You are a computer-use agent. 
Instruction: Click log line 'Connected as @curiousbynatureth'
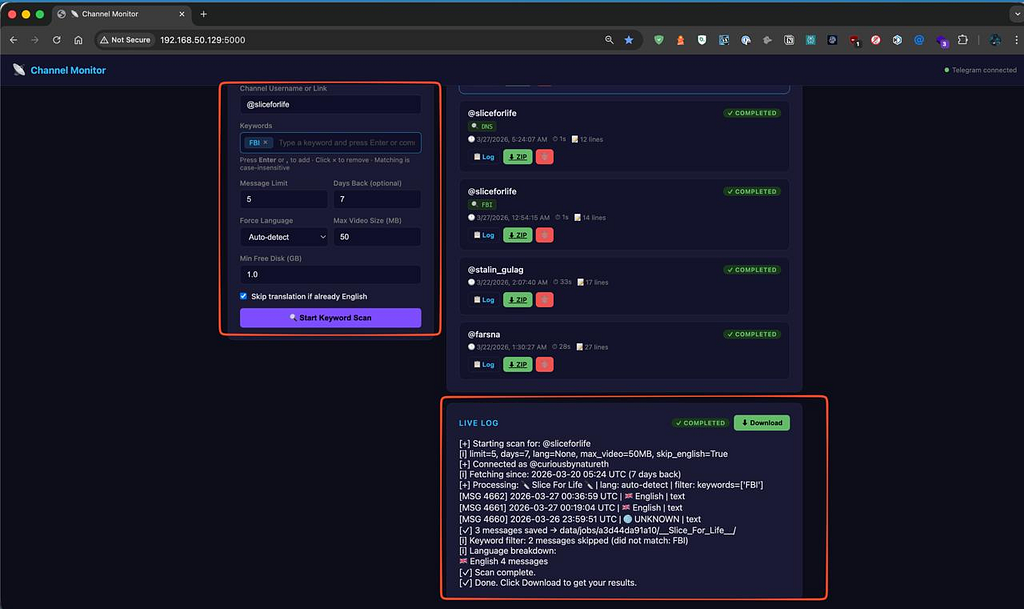(x=534, y=464)
